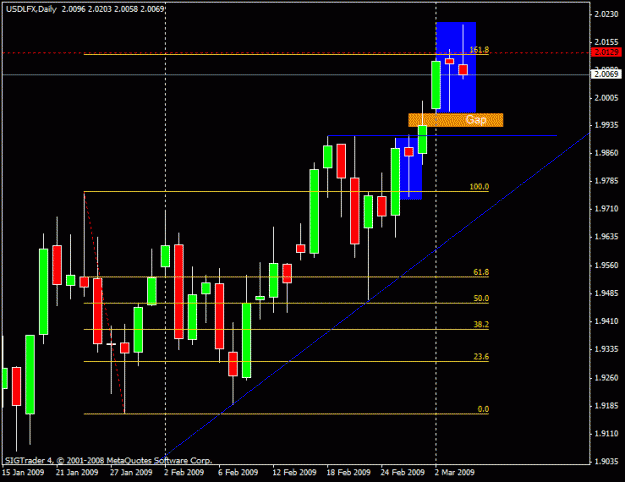625x482 pixels.
Task: Select the smaller blue rectangle below Gap
Action: tap(409, 169)
